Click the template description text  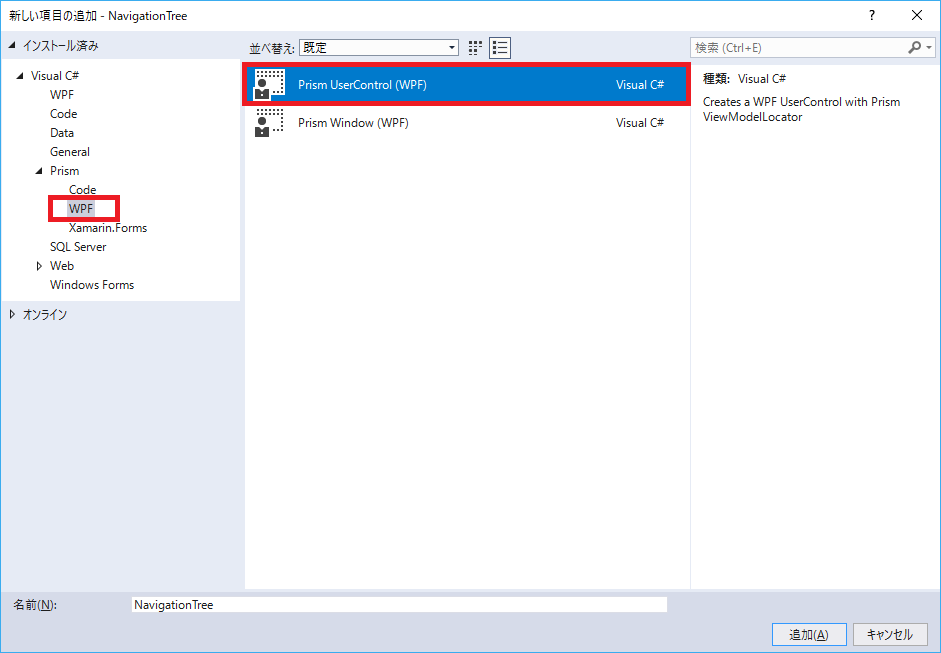point(801,109)
